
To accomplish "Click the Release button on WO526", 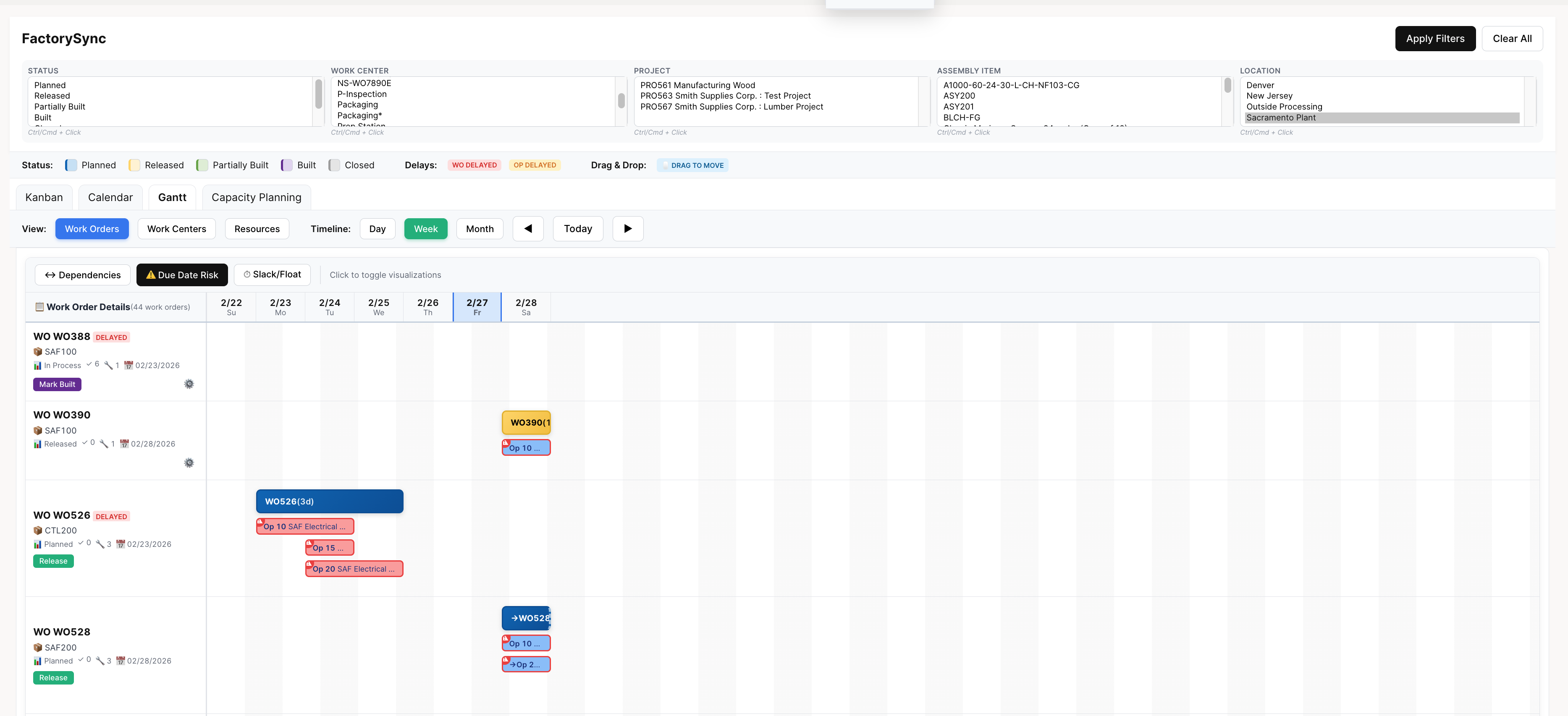I will pyautogui.click(x=53, y=561).
